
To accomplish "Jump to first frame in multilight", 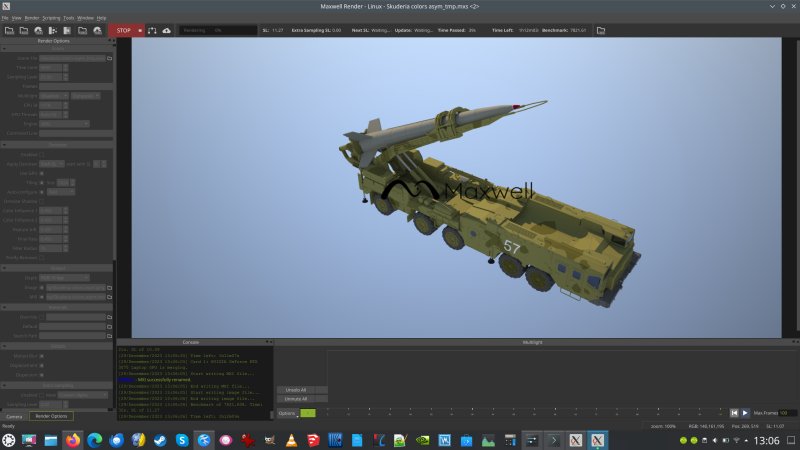I will pyautogui.click(x=733, y=413).
